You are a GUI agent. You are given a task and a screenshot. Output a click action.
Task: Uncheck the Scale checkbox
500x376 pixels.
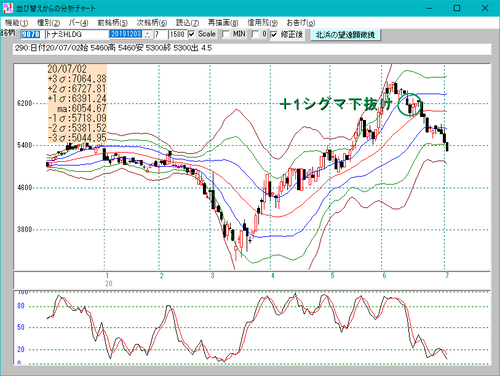point(192,34)
